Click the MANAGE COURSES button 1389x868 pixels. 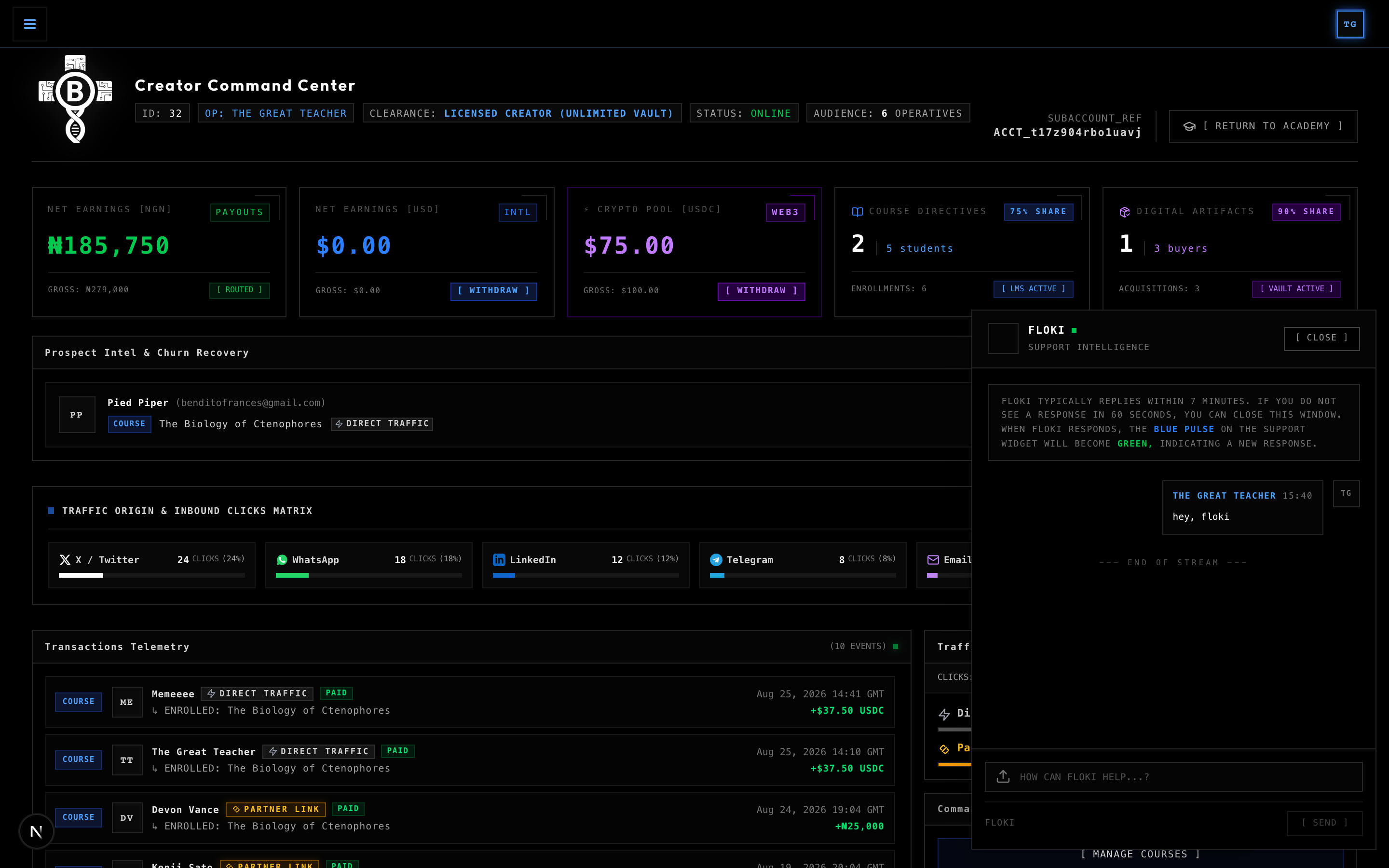pos(1141,854)
